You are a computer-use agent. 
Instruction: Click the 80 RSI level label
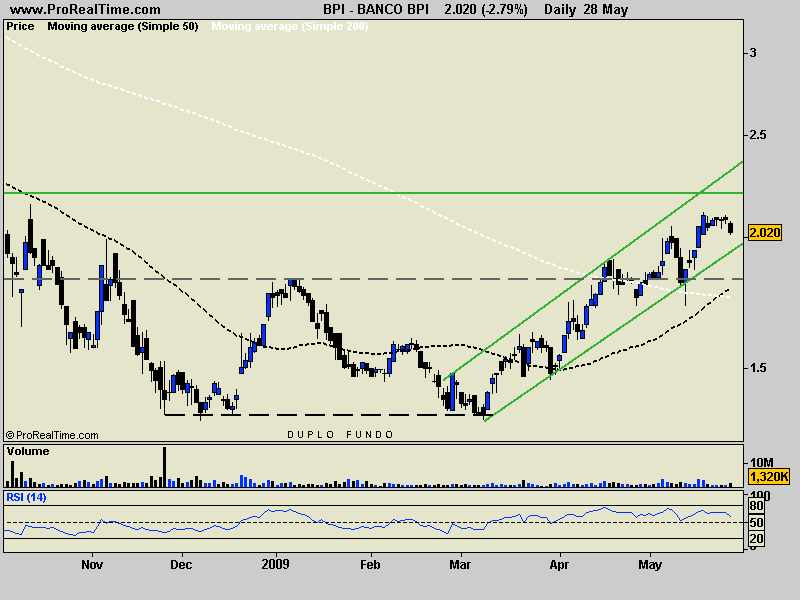[756, 506]
